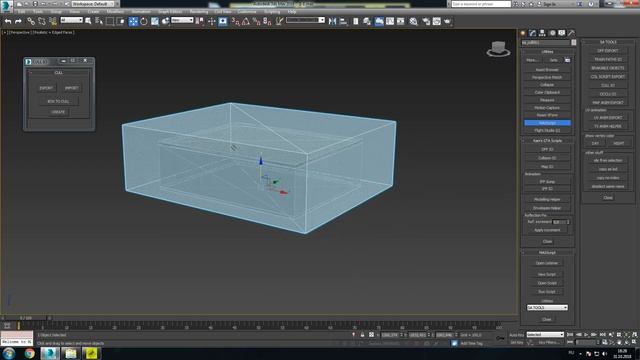
Task: Switch to the Hierarchy command panel tab
Action: pyautogui.click(x=542, y=33)
